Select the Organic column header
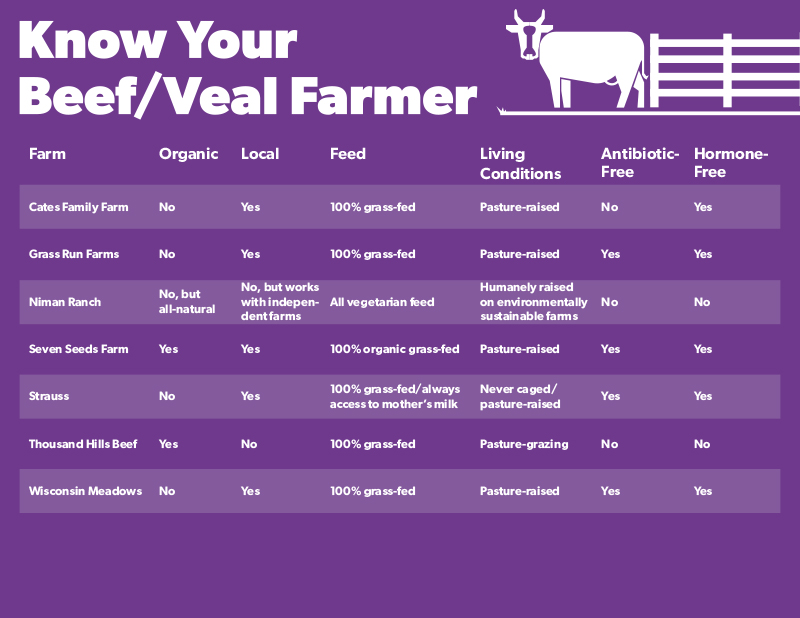The image size is (800, 618). point(188,154)
